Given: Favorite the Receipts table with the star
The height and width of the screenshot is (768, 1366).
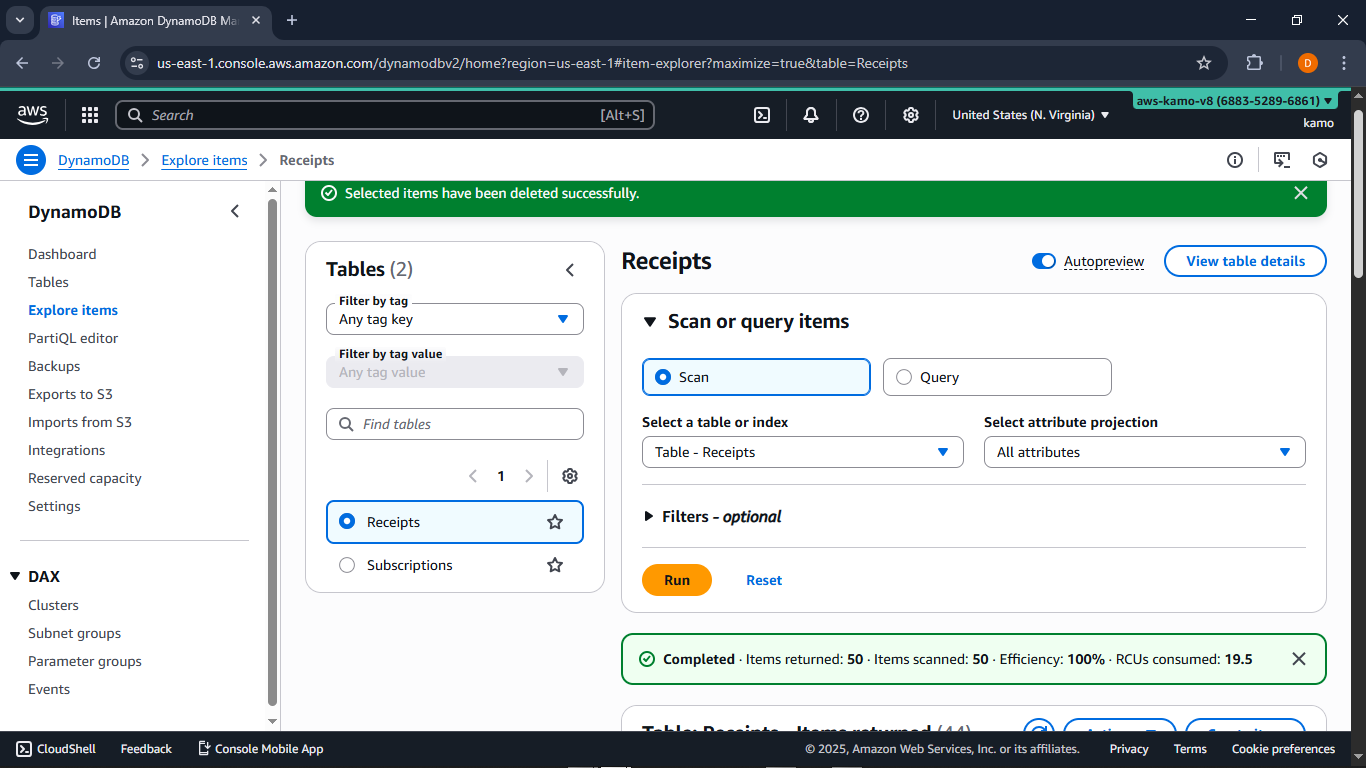Looking at the screenshot, I should pyautogui.click(x=554, y=521).
